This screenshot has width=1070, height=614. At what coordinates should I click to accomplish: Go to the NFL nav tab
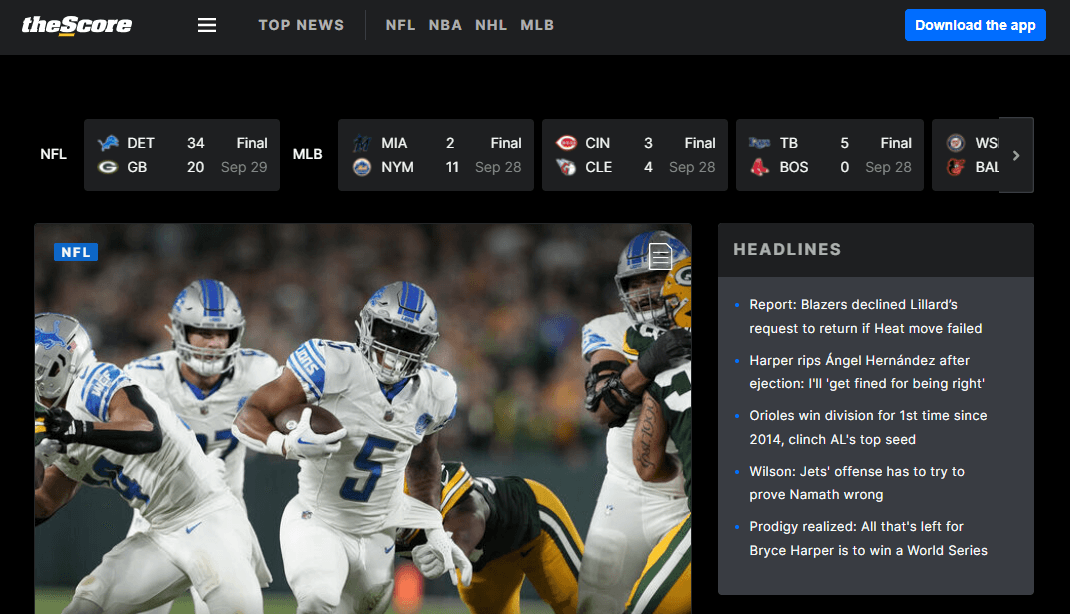click(400, 25)
